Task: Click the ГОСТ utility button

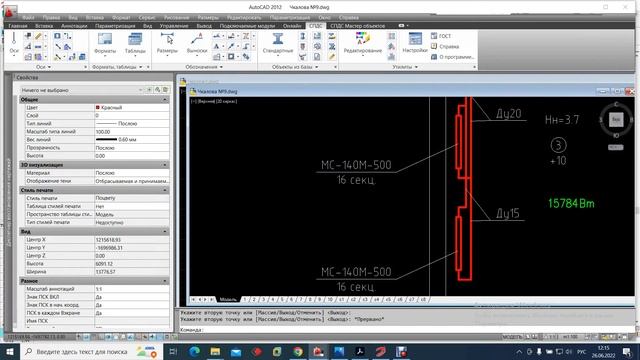Action: pos(441,36)
